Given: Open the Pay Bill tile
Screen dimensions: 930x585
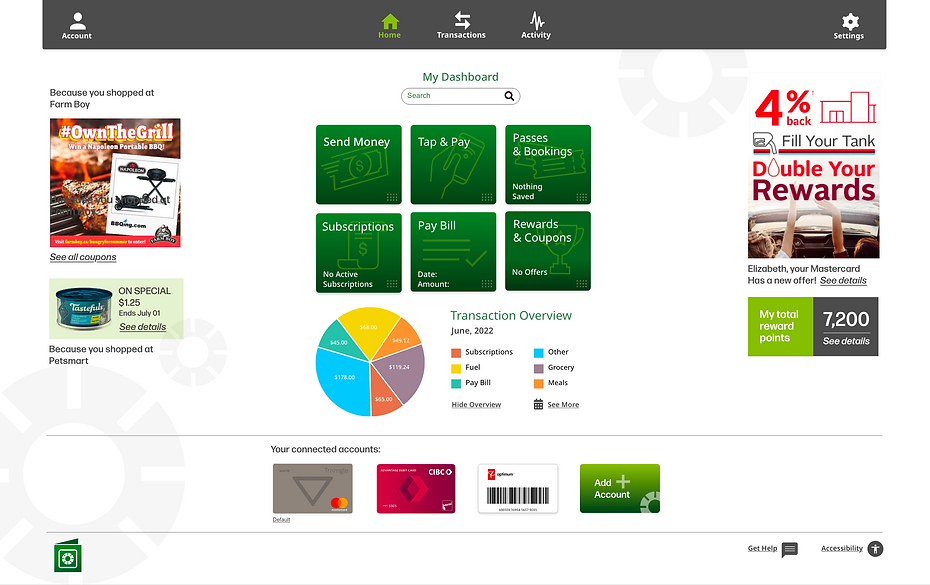Looking at the screenshot, I should (x=453, y=252).
